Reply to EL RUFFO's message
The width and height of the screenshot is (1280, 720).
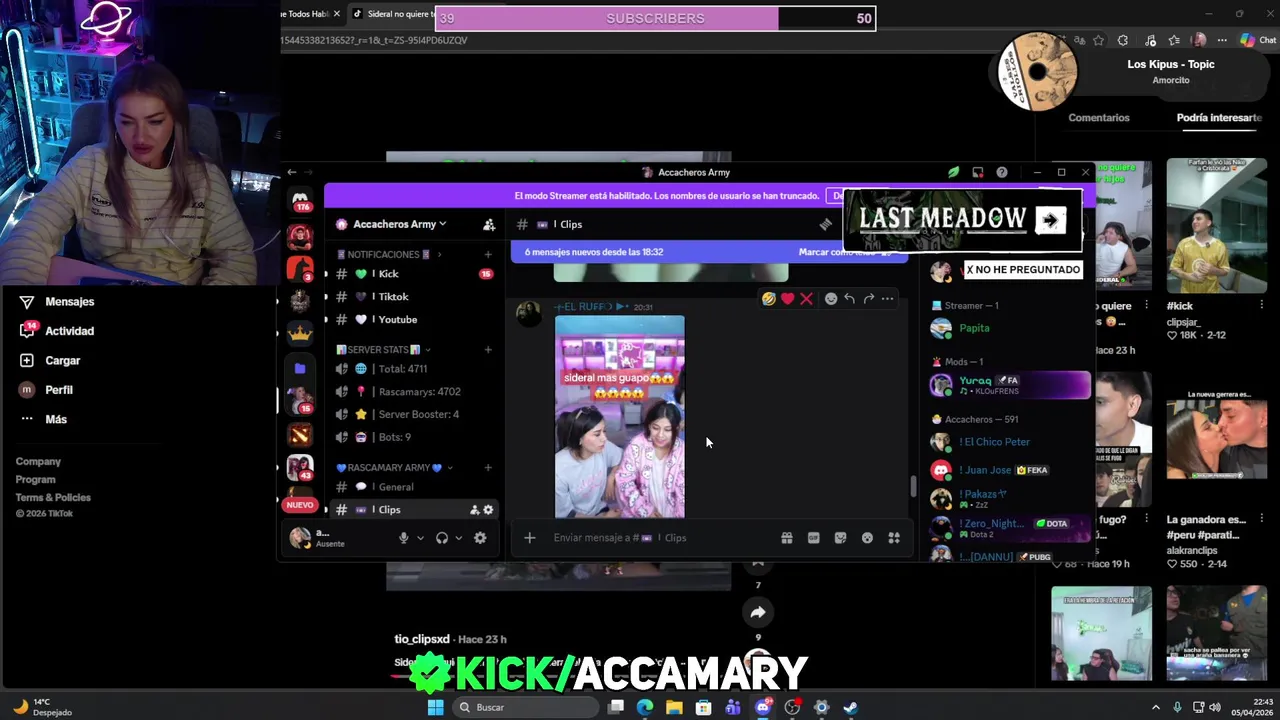(849, 299)
